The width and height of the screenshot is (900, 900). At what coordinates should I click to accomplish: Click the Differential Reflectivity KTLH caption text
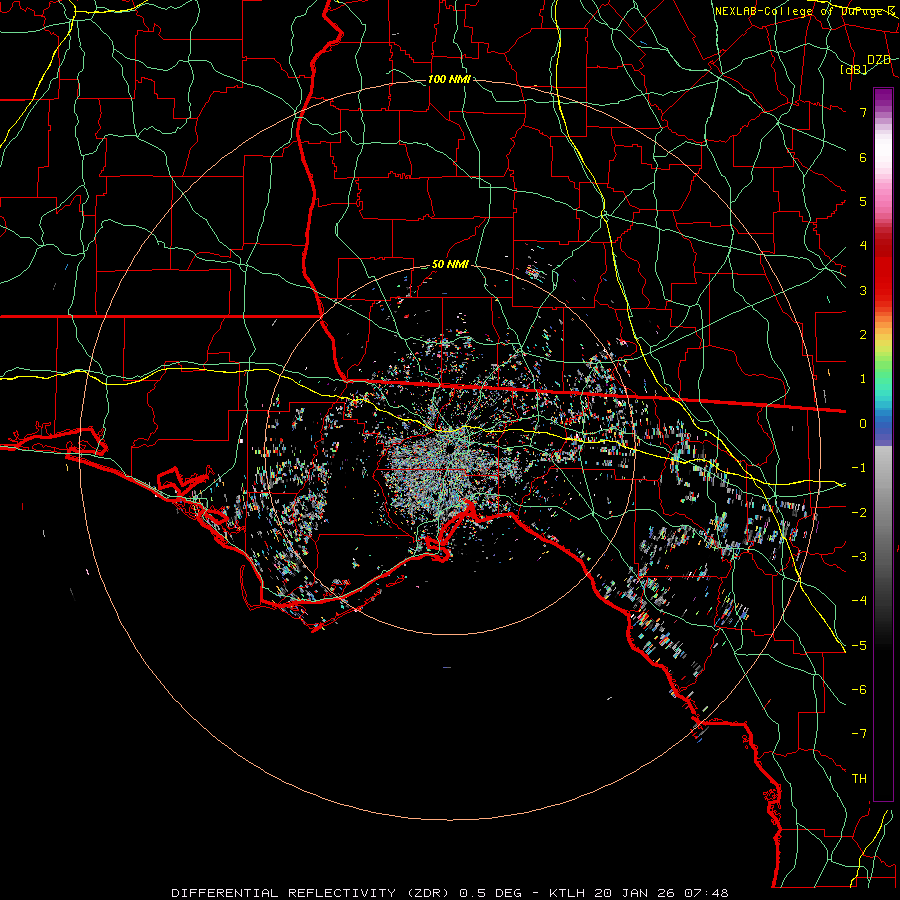click(450, 893)
